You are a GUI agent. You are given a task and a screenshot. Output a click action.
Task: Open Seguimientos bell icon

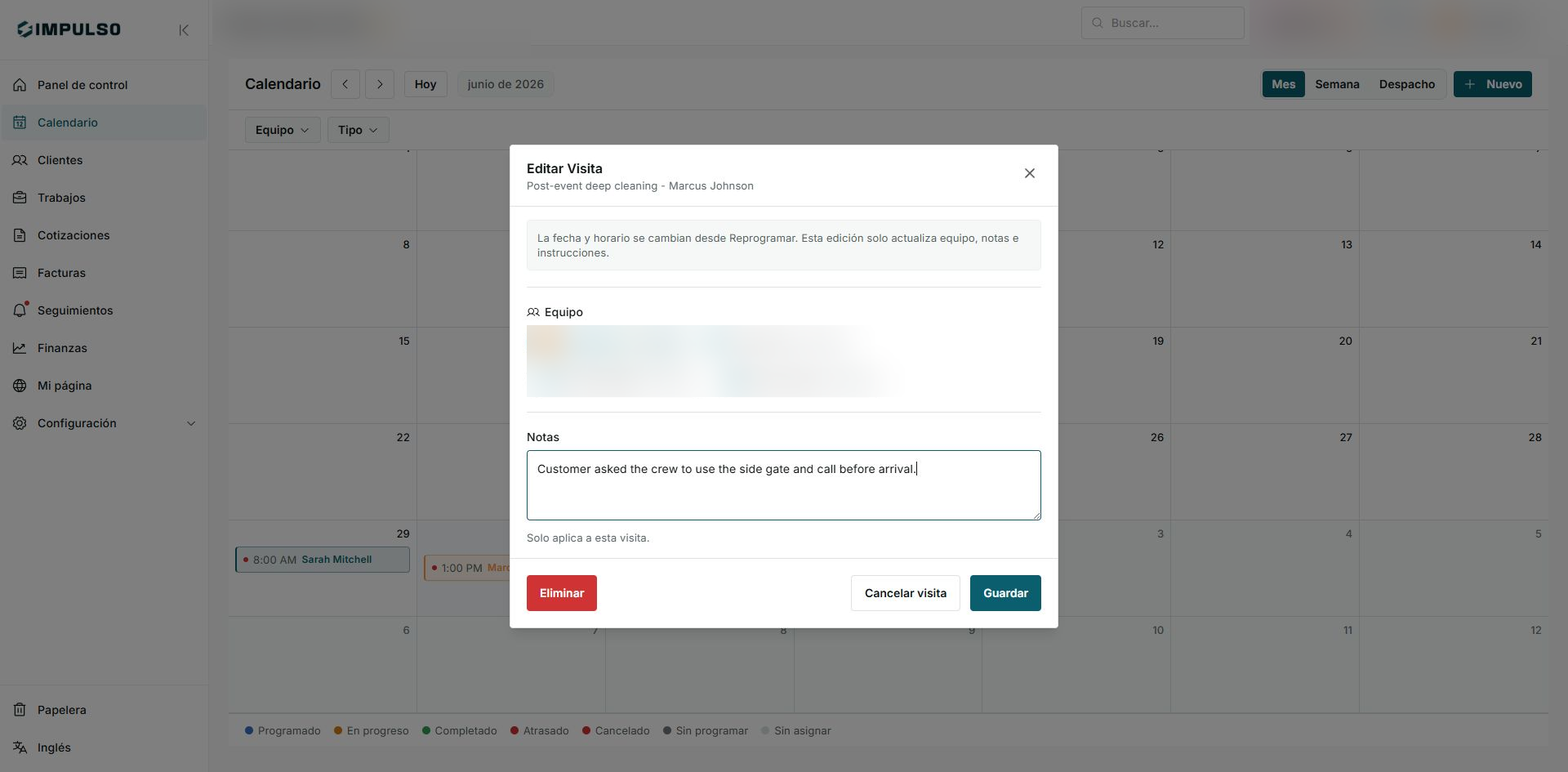pos(20,310)
